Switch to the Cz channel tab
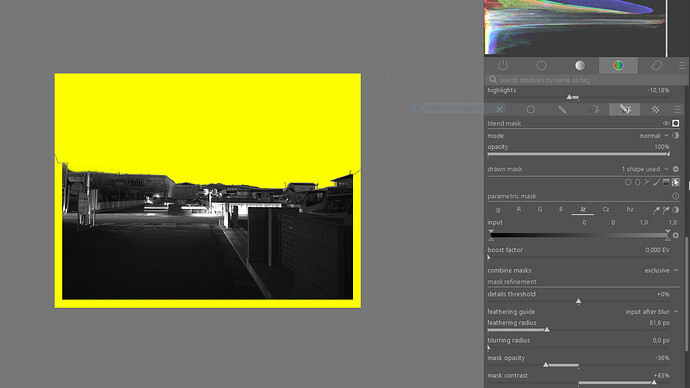The height and width of the screenshot is (388, 690). [x=606, y=209]
